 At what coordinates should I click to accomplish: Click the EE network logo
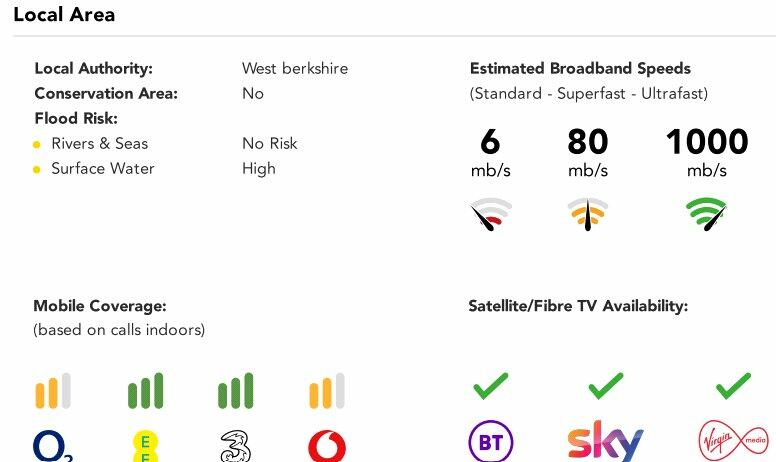tap(146, 446)
